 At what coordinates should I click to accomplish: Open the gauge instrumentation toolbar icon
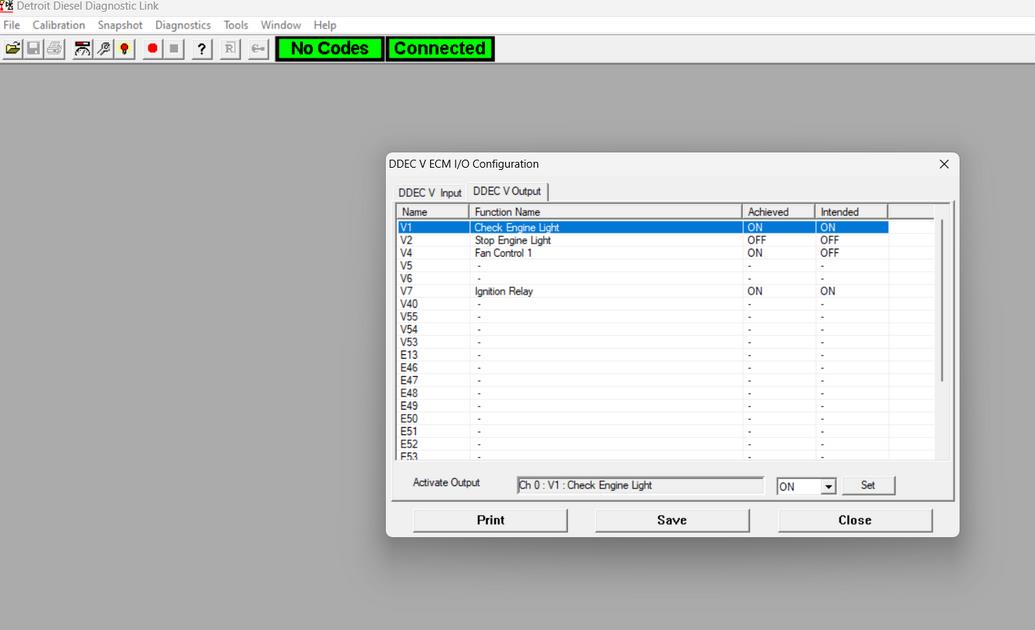(83, 49)
